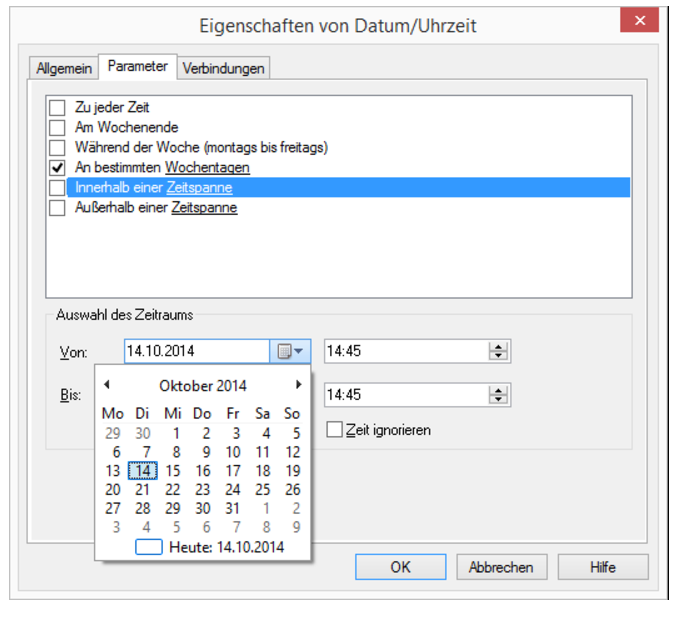Switch to the Allgemein tab
The height and width of the screenshot is (630, 680).
64,68
